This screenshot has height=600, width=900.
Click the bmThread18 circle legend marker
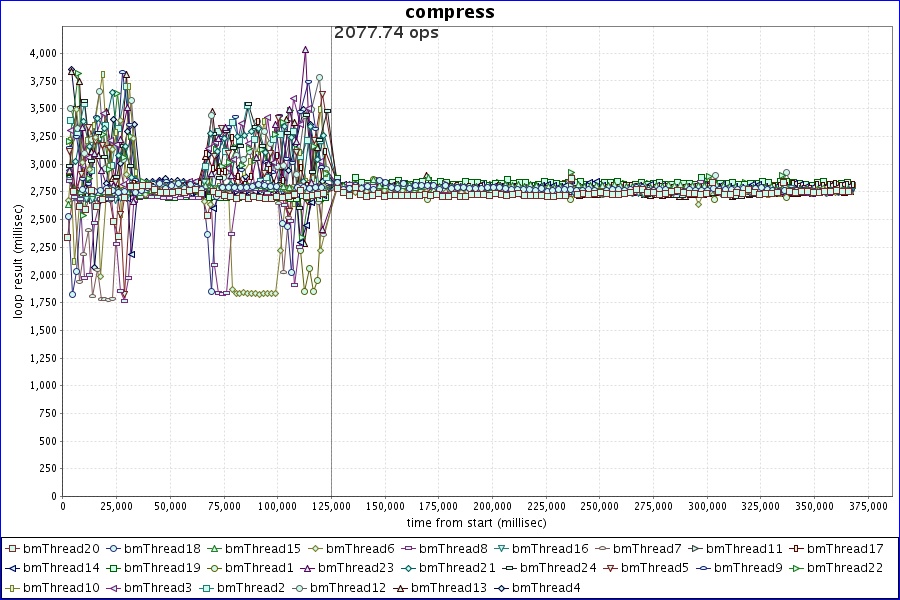(113, 549)
